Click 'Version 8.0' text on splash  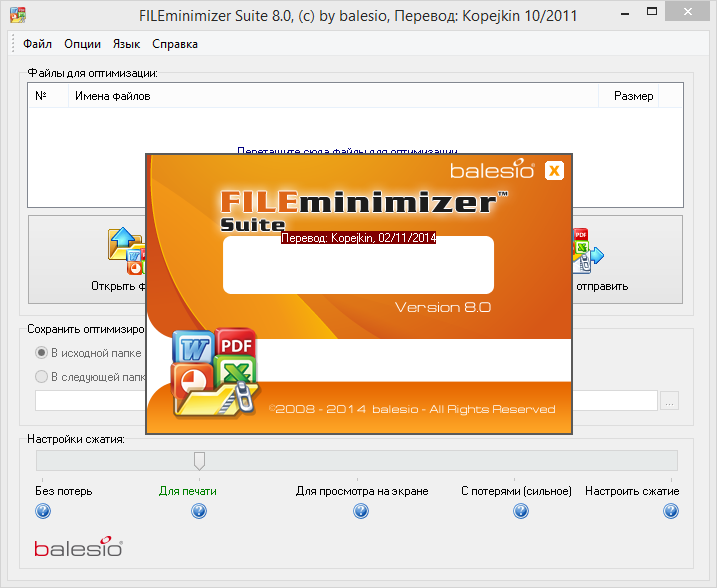(443, 307)
